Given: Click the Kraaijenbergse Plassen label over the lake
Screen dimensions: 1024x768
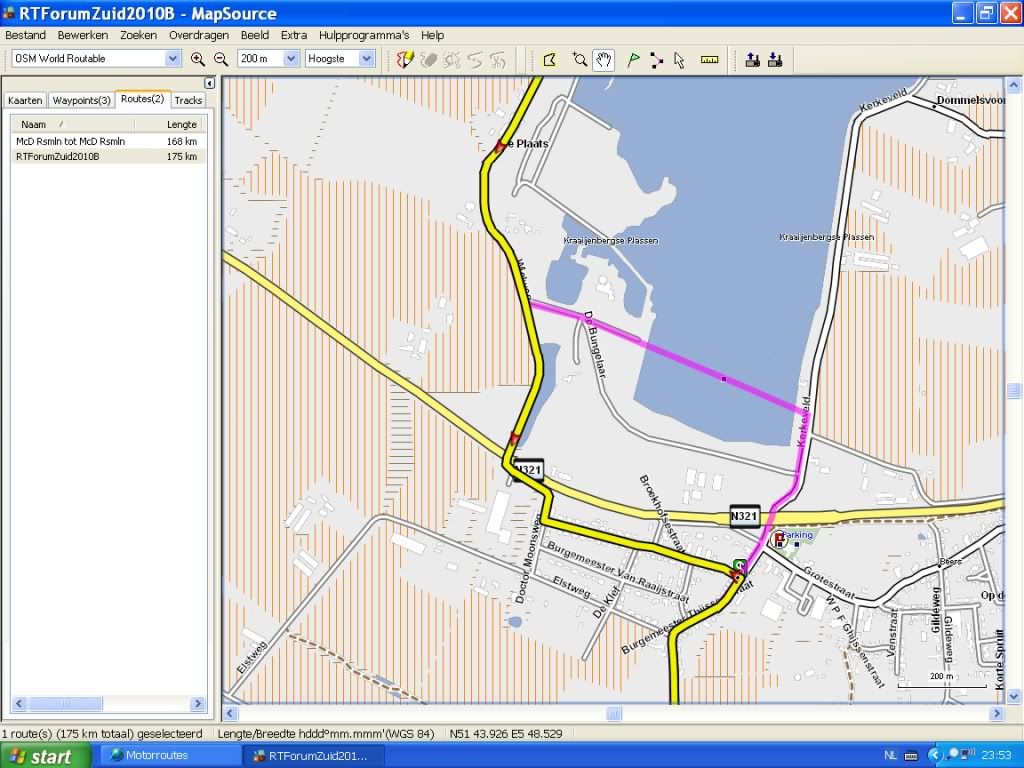Looking at the screenshot, I should coord(826,237).
